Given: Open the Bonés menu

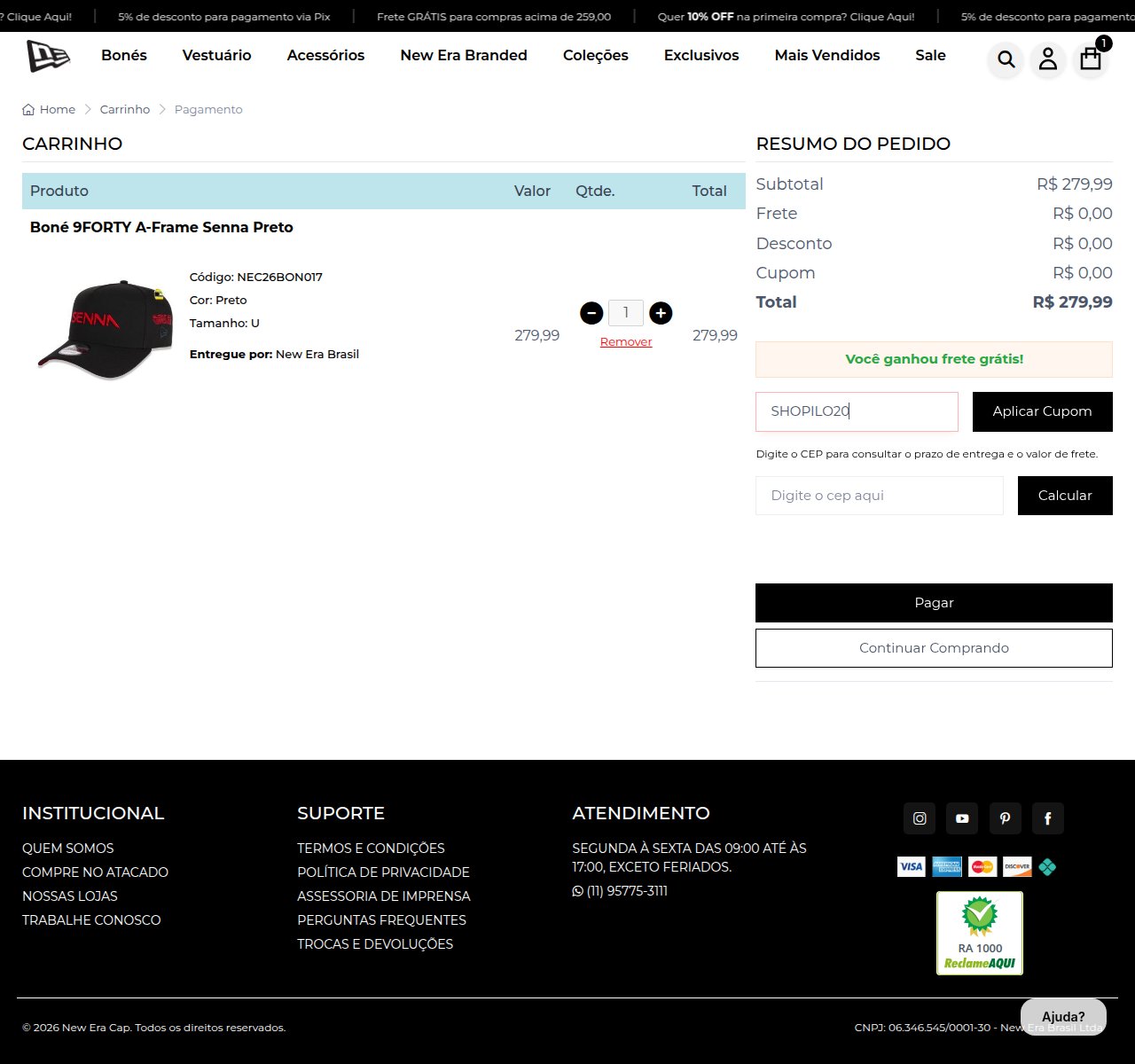Looking at the screenshot, I should click(124, 55).
